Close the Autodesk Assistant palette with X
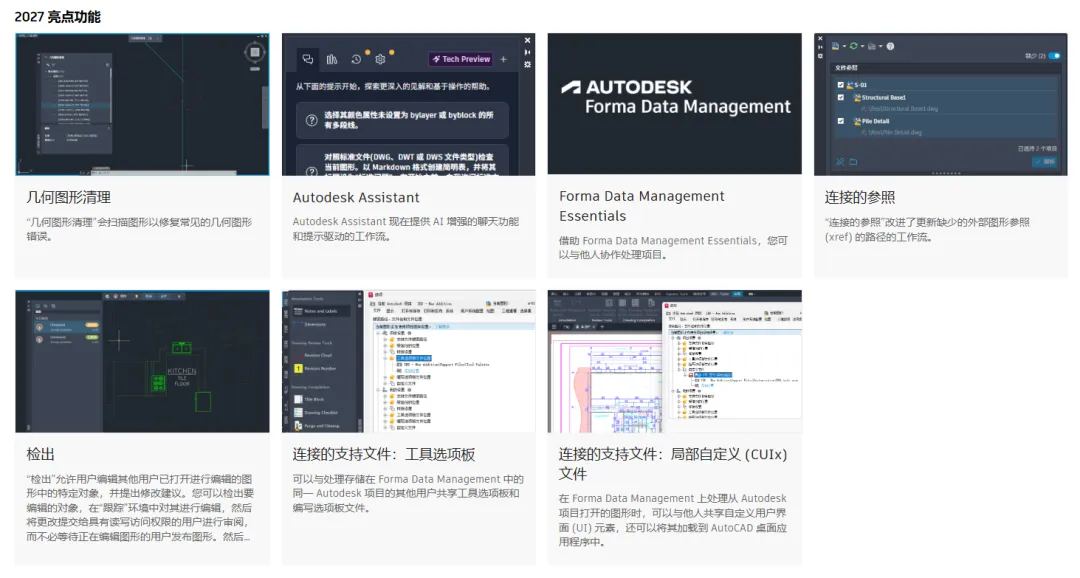The height and width of the screenshot is (578, 1080). coord(528,41)
